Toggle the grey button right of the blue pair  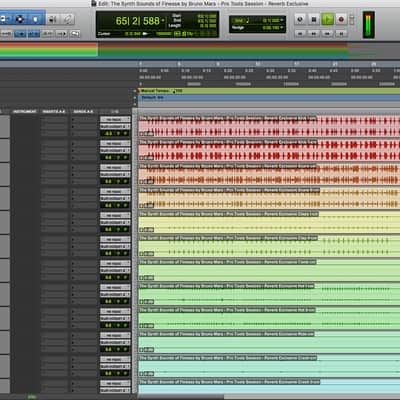click(x=47, y=33)
